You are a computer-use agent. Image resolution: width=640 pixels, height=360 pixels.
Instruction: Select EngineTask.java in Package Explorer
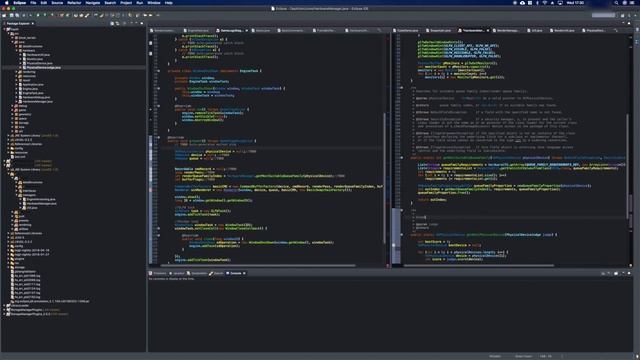pos(33,93)
